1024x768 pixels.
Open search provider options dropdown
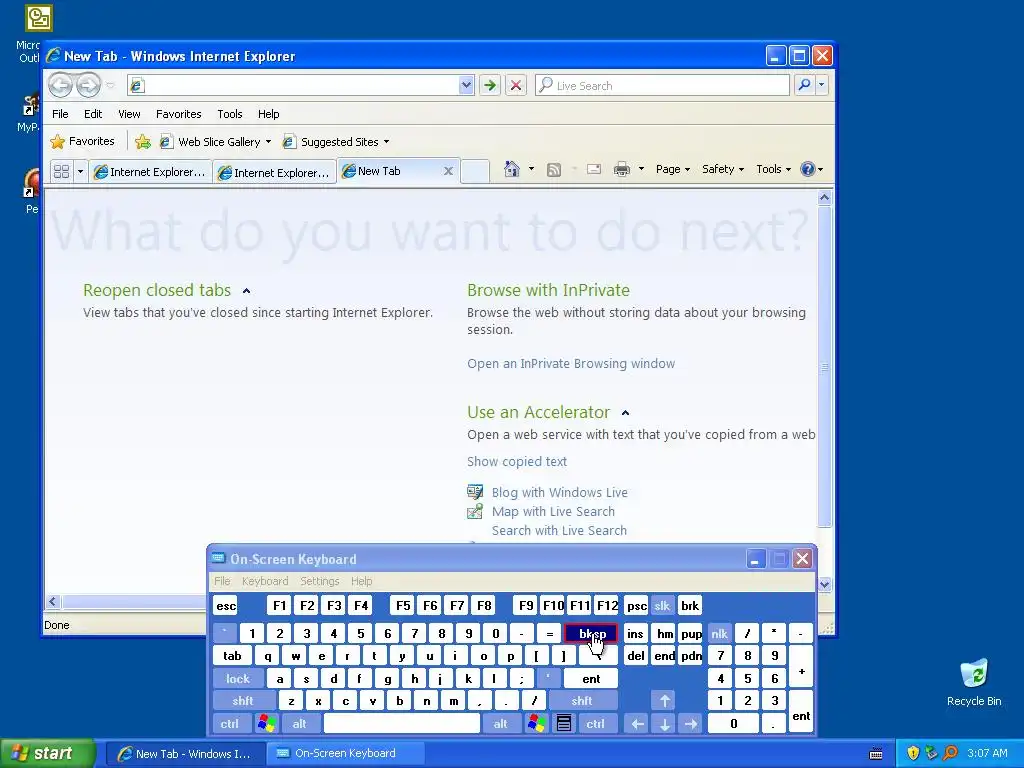tap(822, 85)
